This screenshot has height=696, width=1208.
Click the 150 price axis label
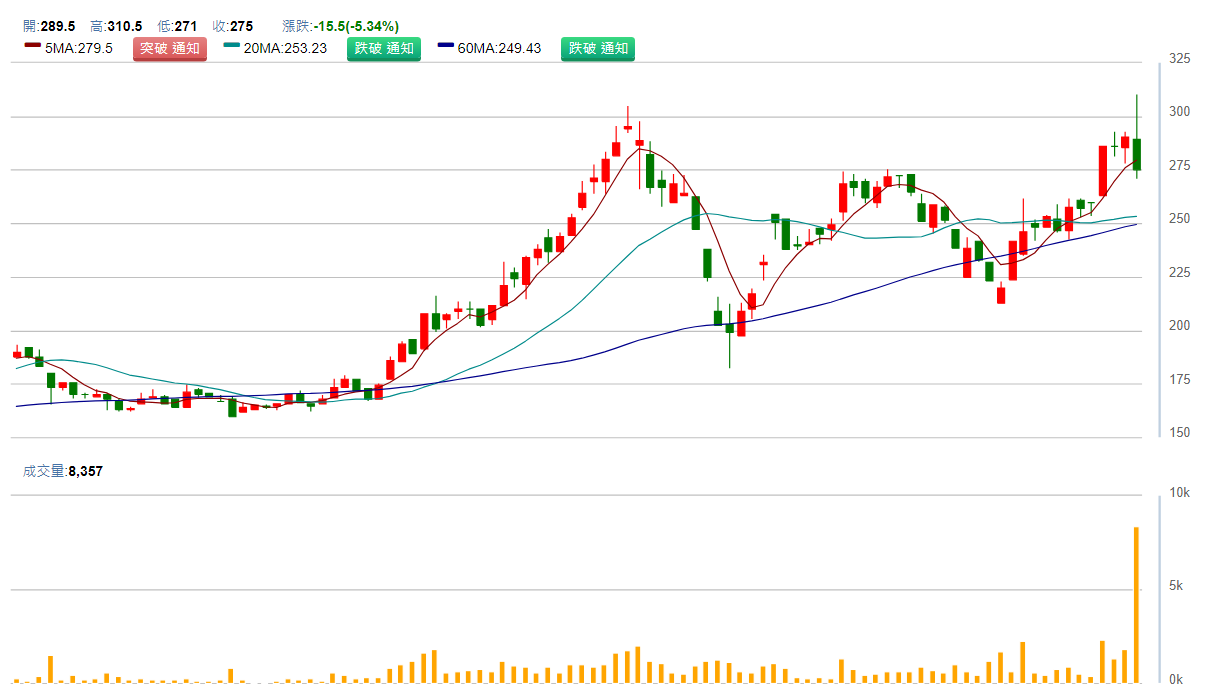pyautogui.click(x=1180, y=432)
